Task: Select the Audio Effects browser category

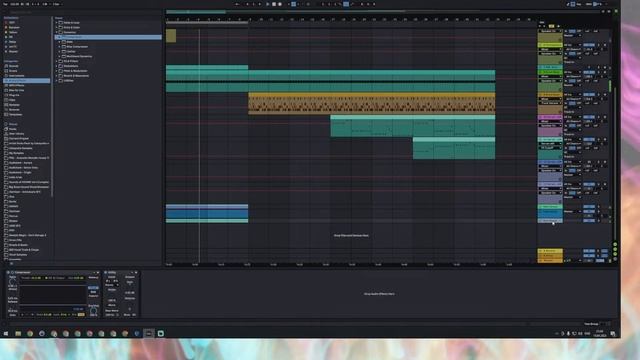Action: click(27, 81)
